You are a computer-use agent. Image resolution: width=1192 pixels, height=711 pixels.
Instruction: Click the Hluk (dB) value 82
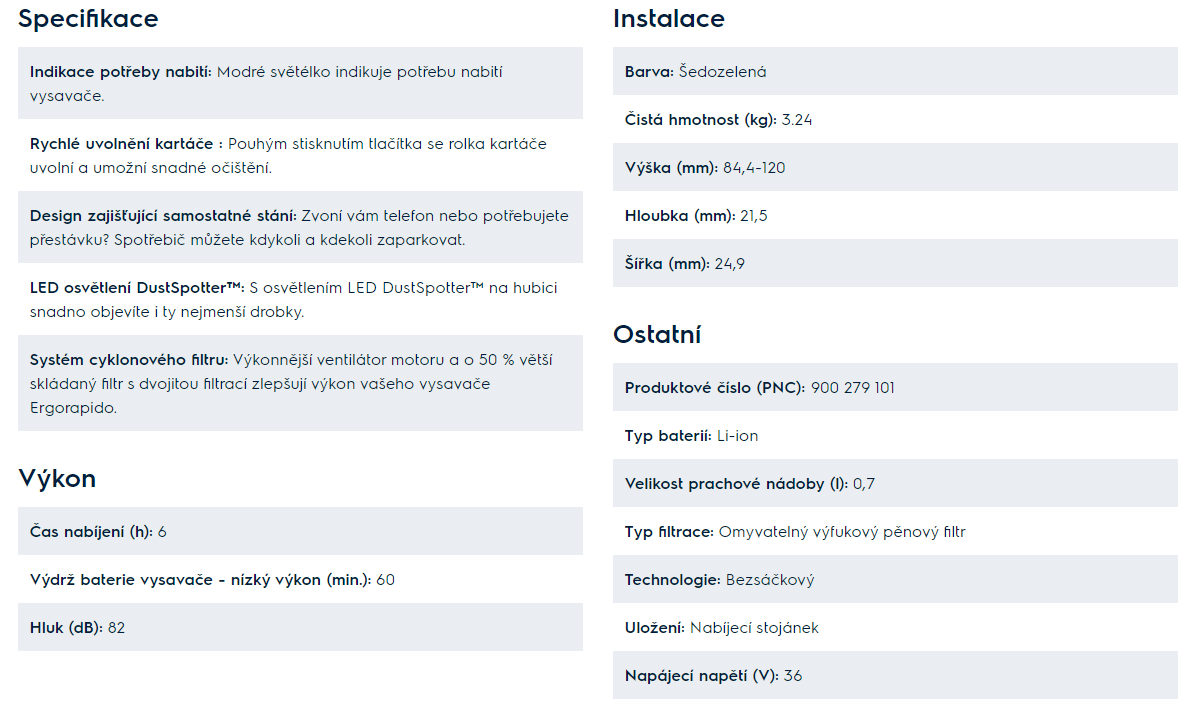pos(116,628)
